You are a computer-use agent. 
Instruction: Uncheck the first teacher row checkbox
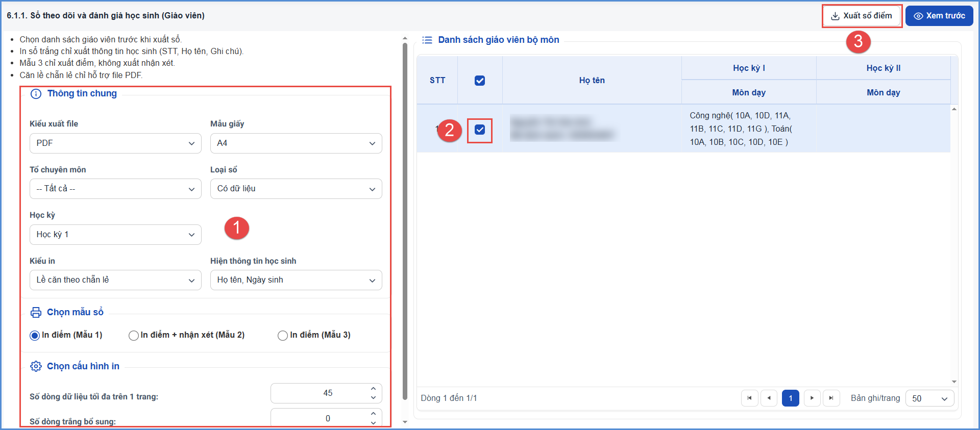click(x=480, y=129)
